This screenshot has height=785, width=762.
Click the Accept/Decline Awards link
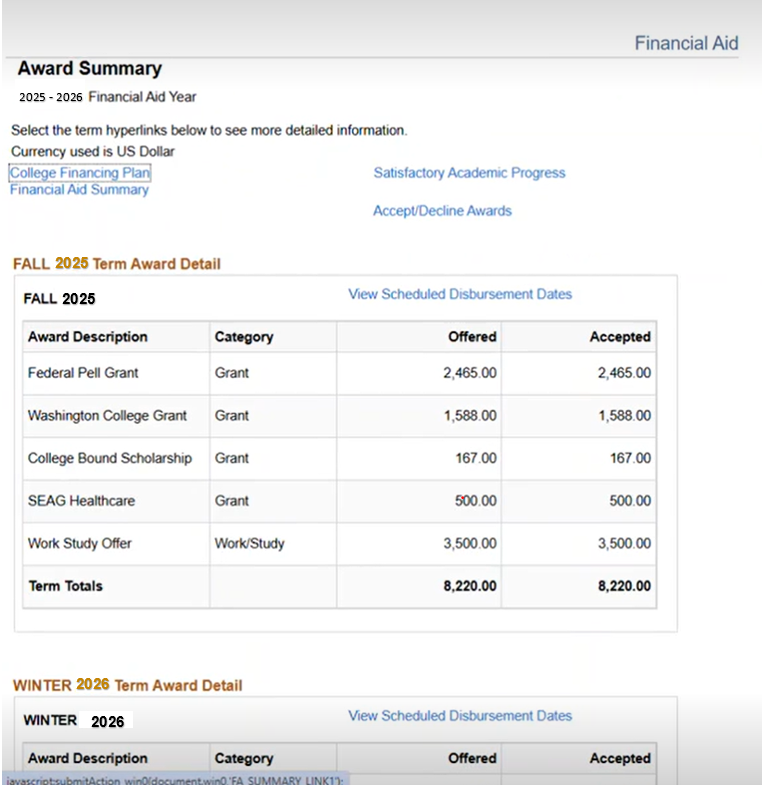[442, 211]
